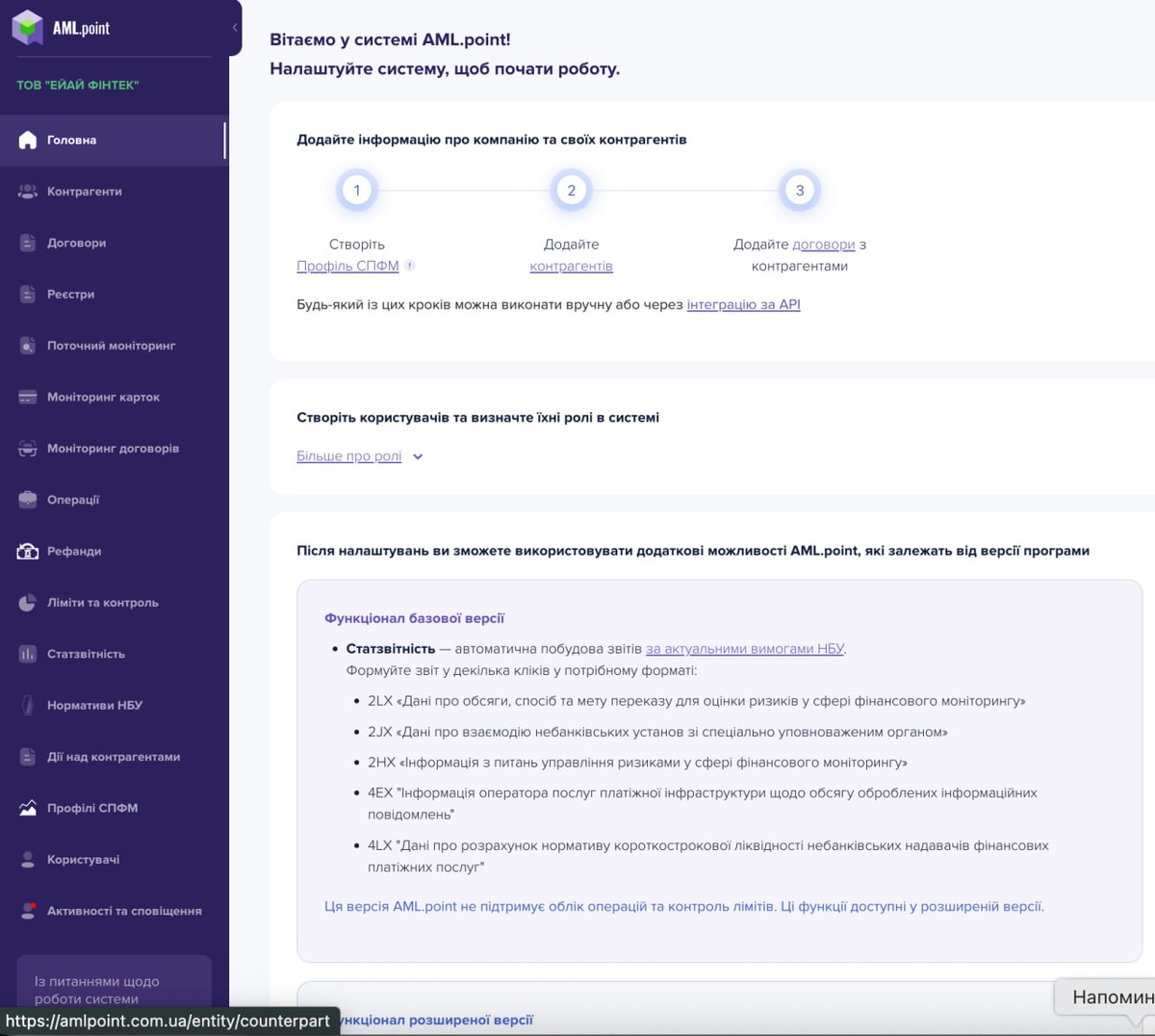Expand the Більше про ролі chevron

coord(418,457)
